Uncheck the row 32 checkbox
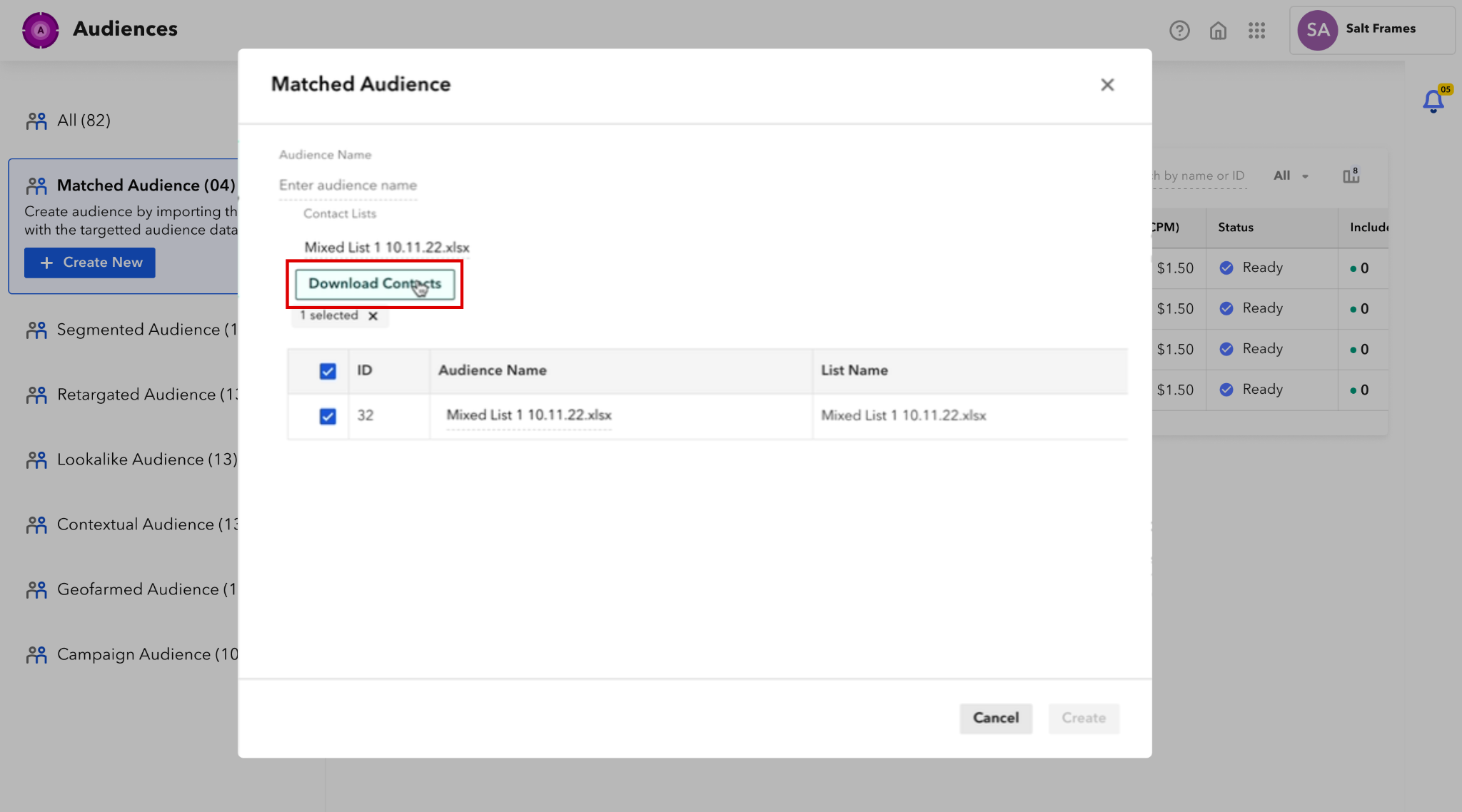 tap(328, 416)
